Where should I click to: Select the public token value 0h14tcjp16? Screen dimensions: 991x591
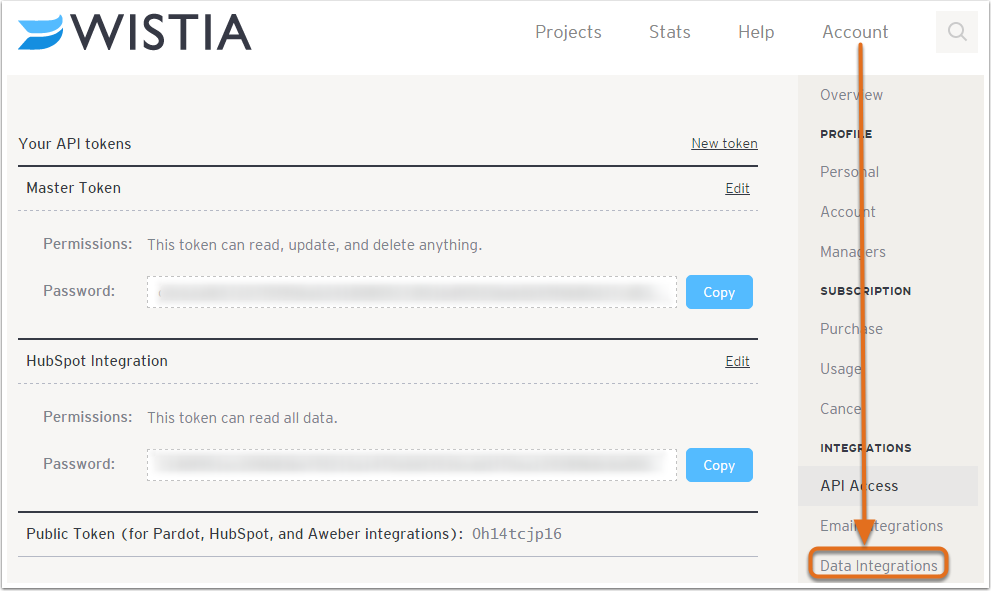point(516,534)
